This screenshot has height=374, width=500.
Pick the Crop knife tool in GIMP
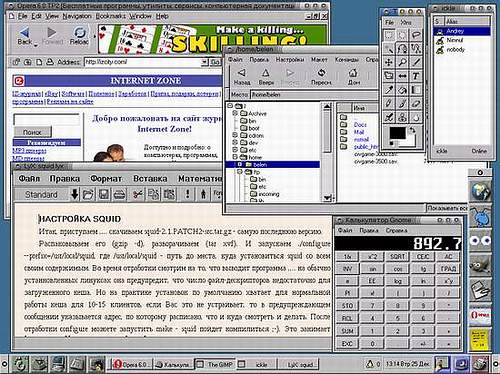click(416, 62)
